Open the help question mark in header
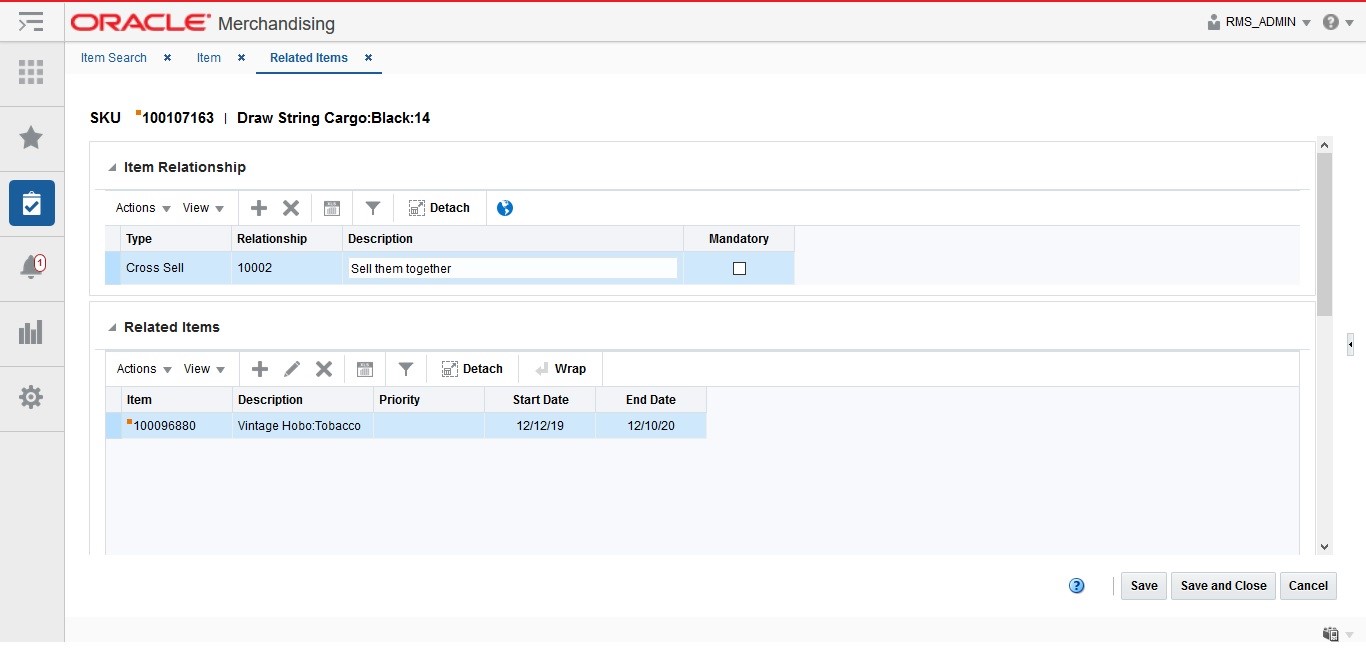The image size is (1366, 649). pos(1331,22)
